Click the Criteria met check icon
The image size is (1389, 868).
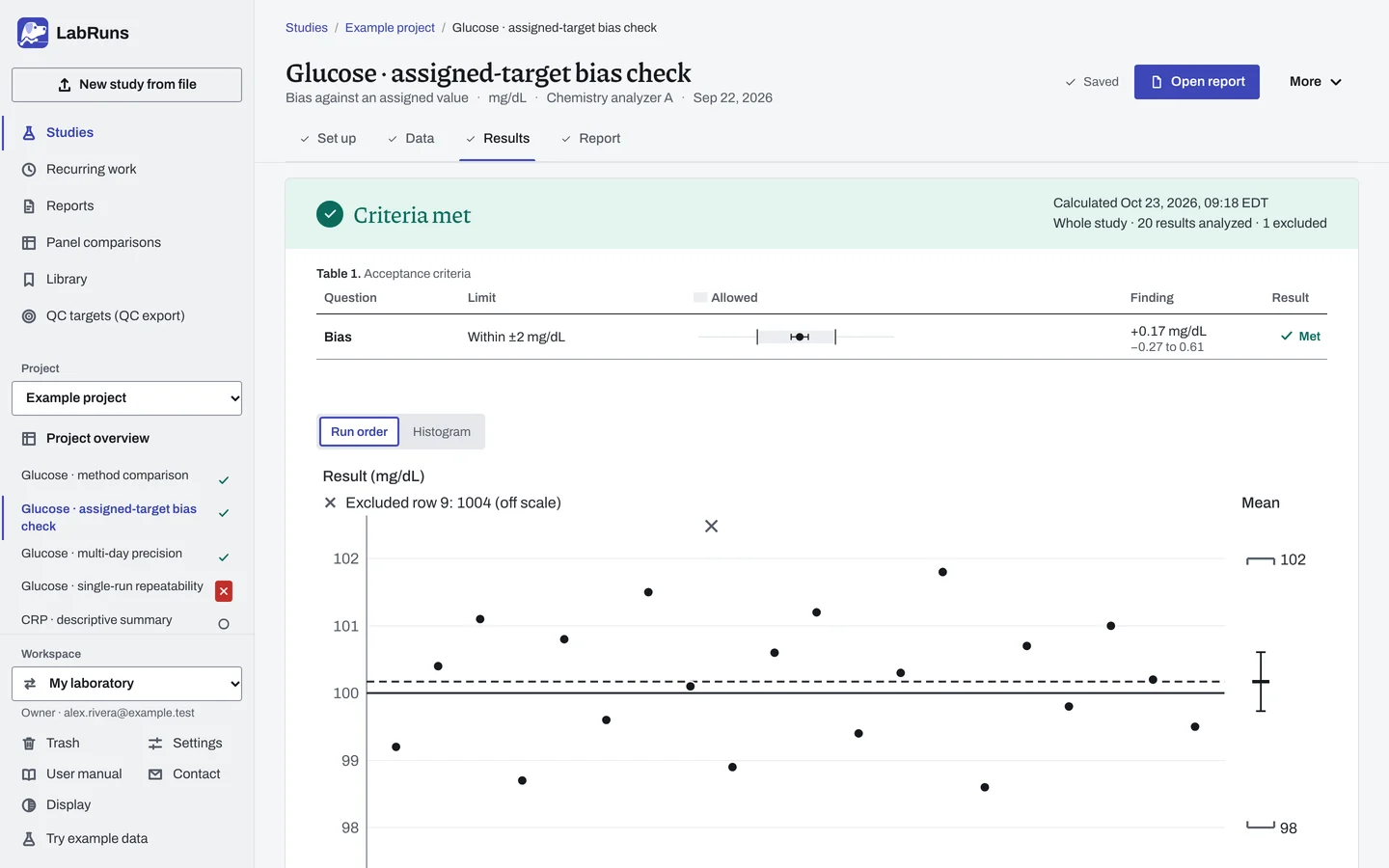(330, 214)
